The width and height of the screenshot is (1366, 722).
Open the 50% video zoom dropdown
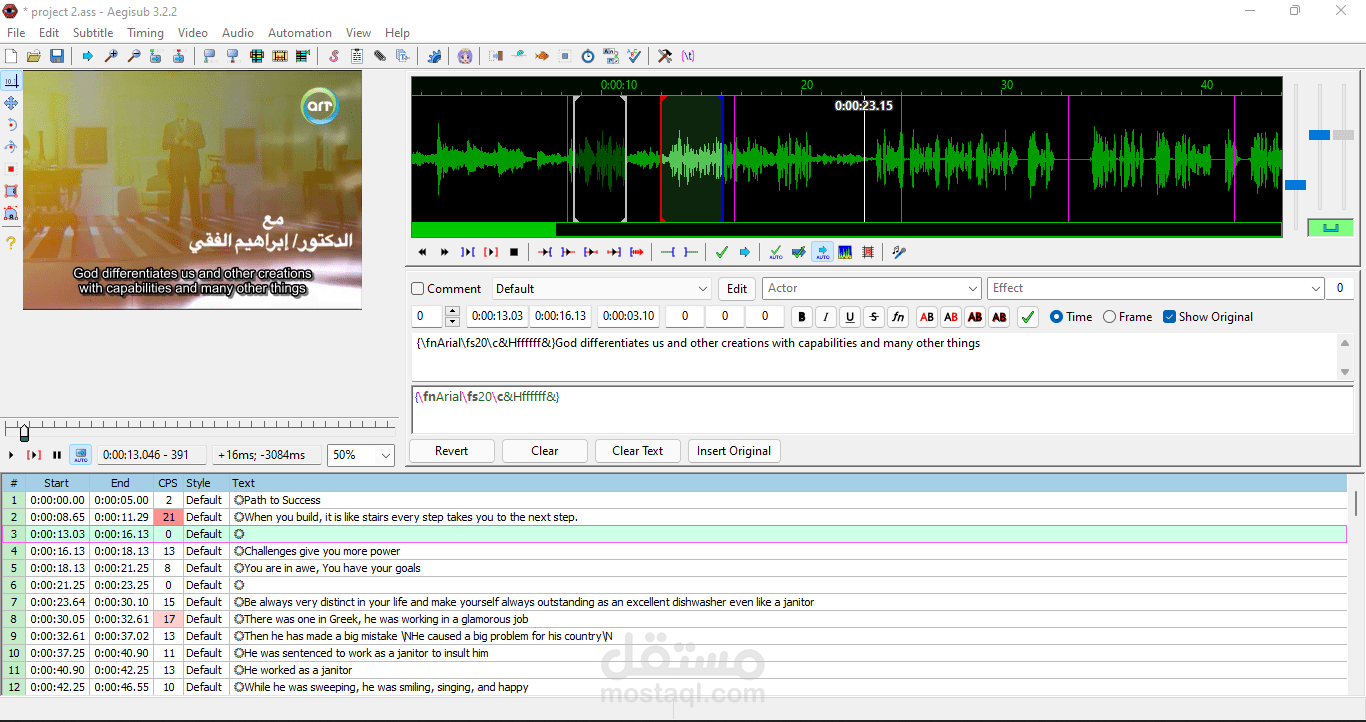coord(361,455)
